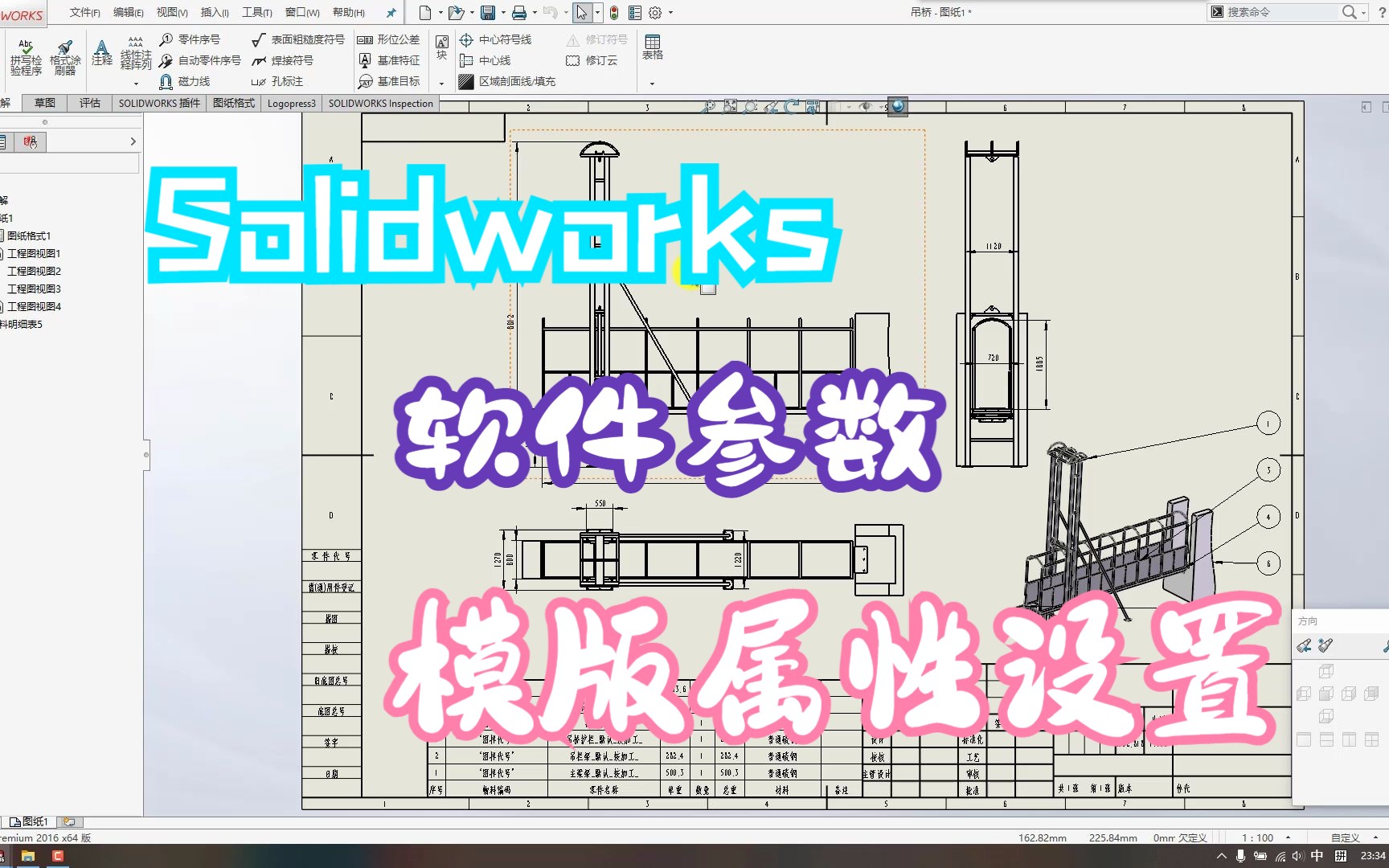
Task: Open the options gear settings
Action: tap(655, 12)
